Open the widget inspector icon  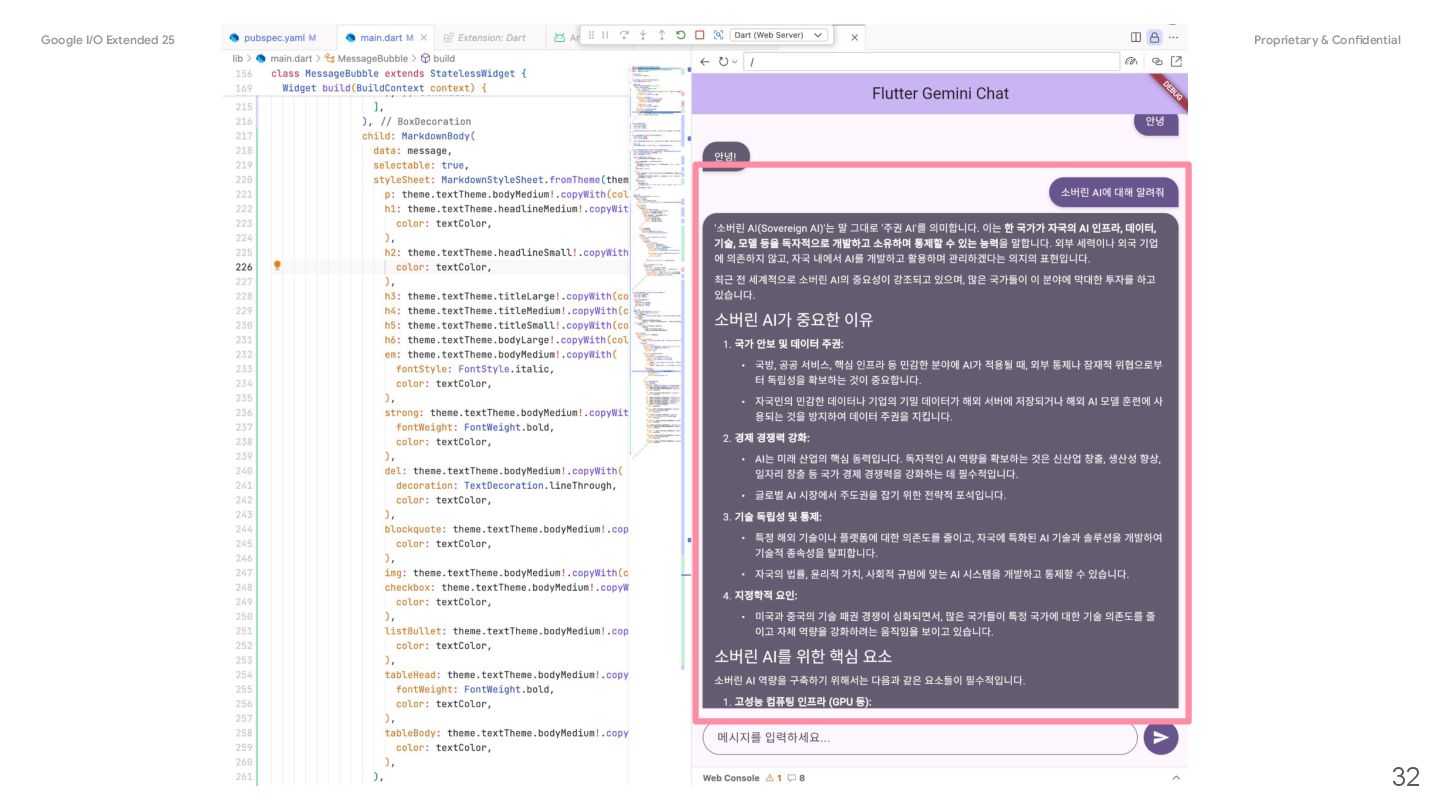pyautogui.click(x=718, y=35)
